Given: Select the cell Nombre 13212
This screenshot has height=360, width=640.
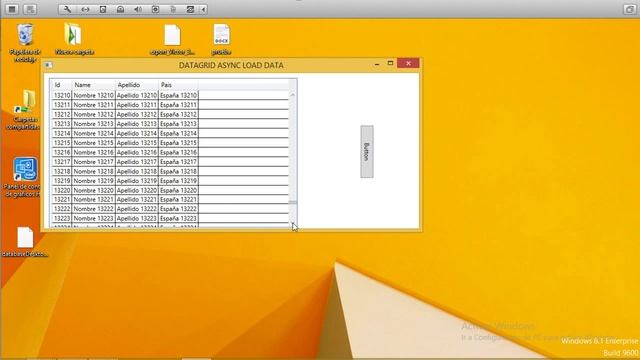Looking at the screenshot, I should coord(93,114).
